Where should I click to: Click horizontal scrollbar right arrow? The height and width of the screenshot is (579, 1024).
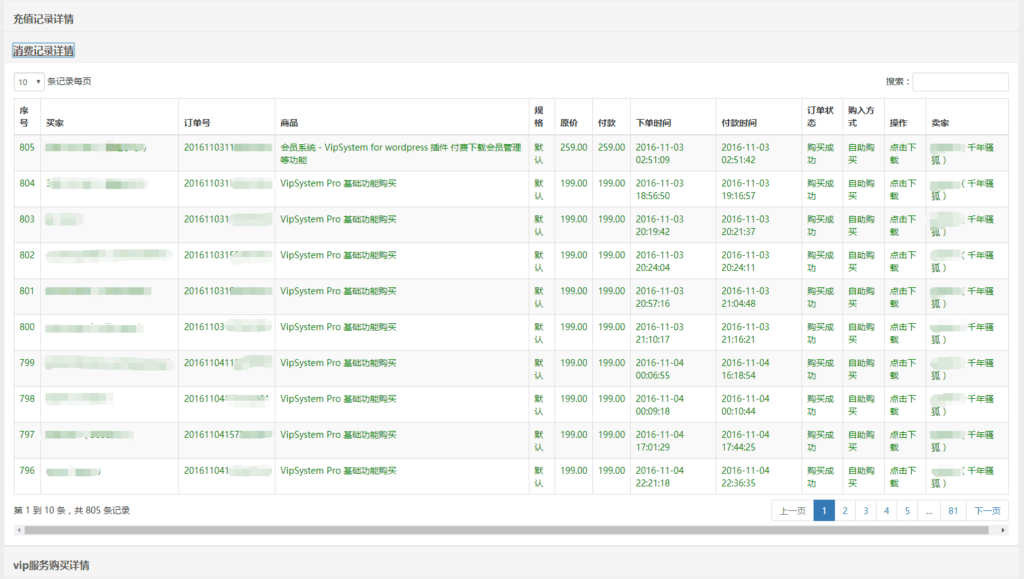1003,530
